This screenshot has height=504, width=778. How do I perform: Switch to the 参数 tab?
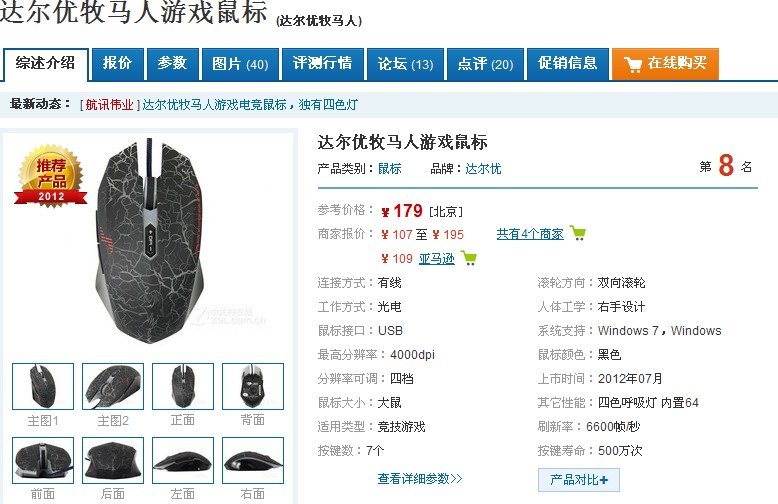coord(173,64)
